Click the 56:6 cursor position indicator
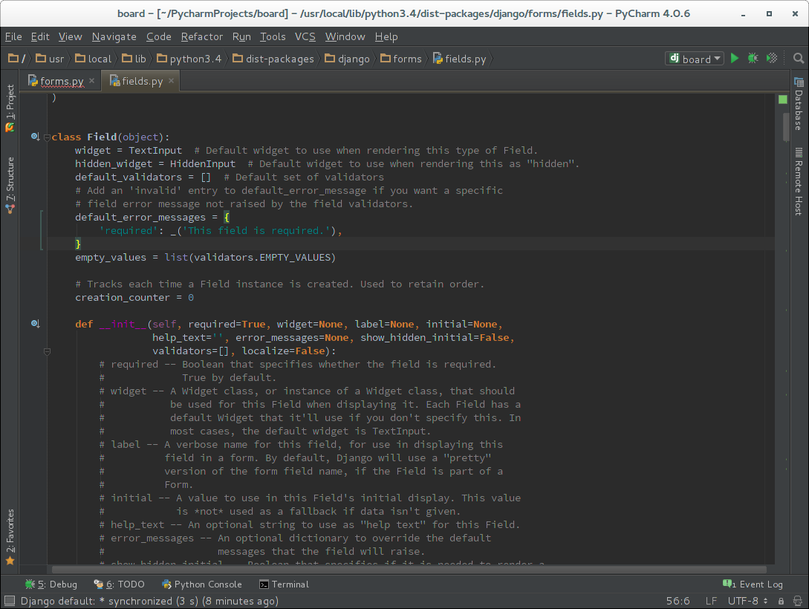The image size is (809, 609). click(677, 601)
